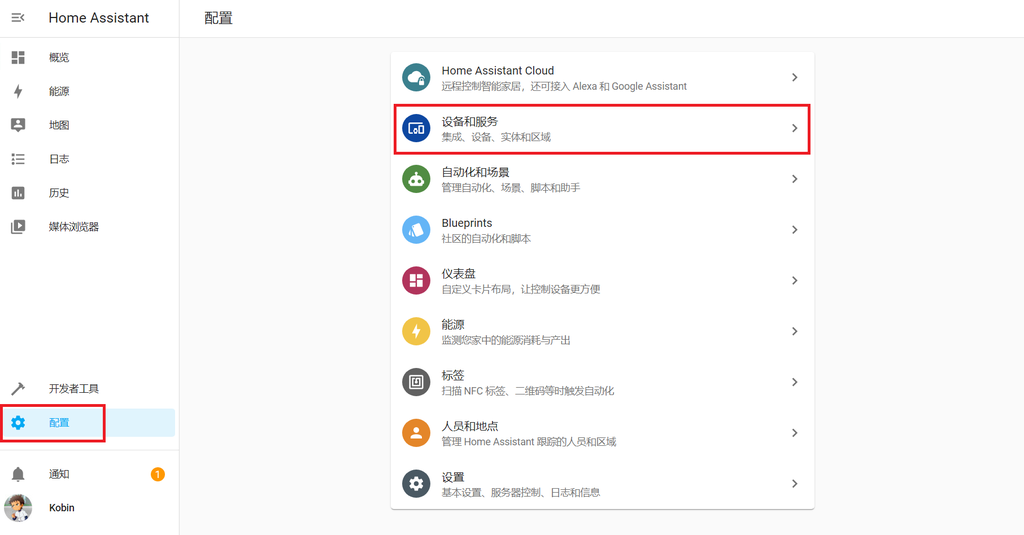Click the Home Assistant Cloud icon

pyautogui.click(x=416, y=77)
